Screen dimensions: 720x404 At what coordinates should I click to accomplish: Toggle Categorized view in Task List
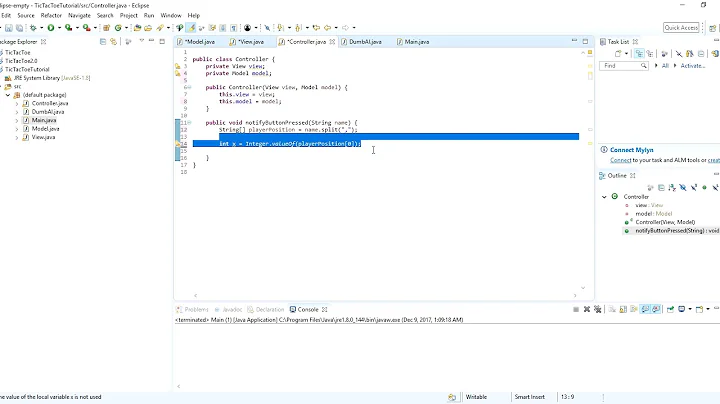[639, 54]
